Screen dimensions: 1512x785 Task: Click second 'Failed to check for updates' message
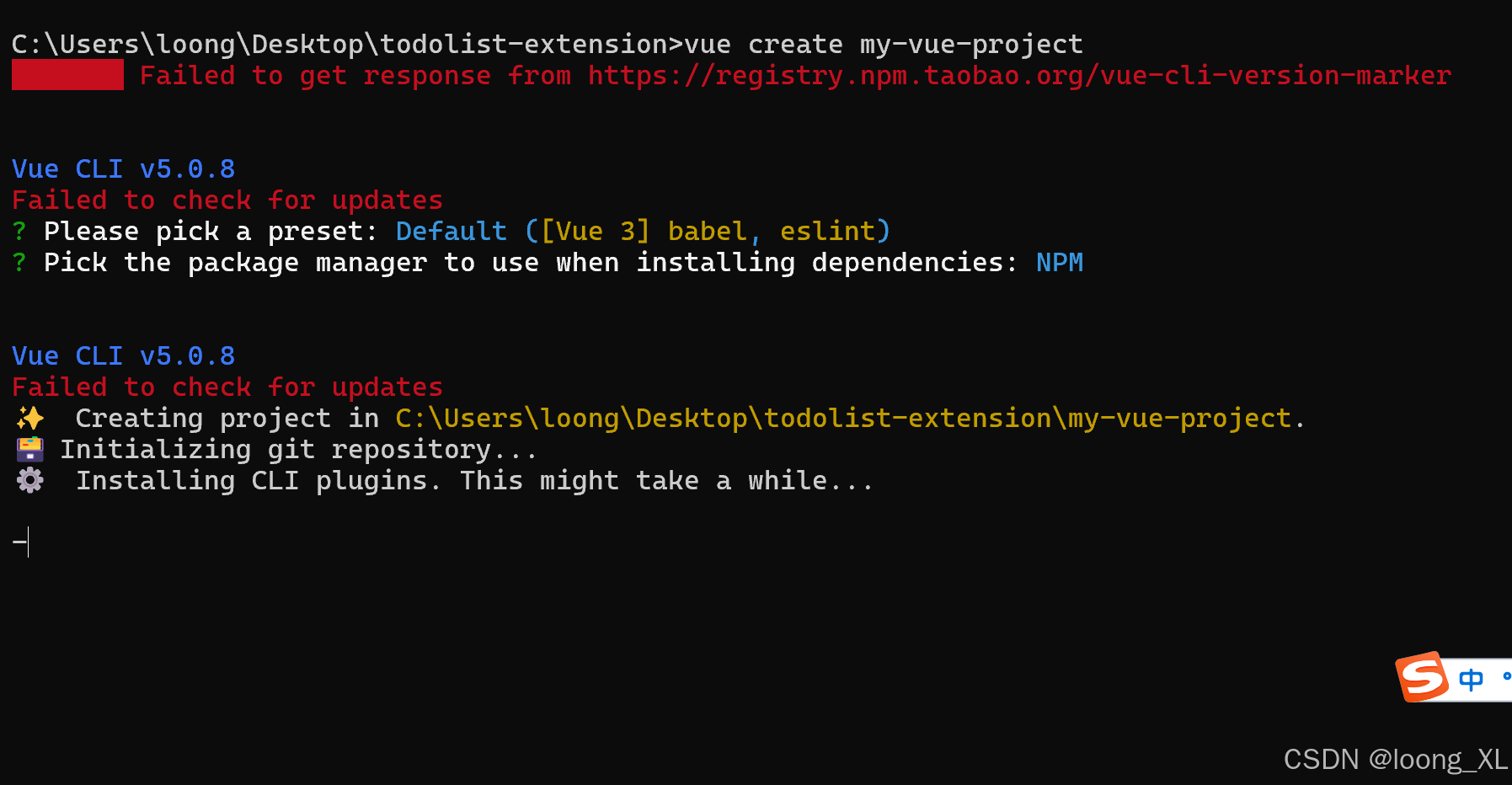click(227, 387)
